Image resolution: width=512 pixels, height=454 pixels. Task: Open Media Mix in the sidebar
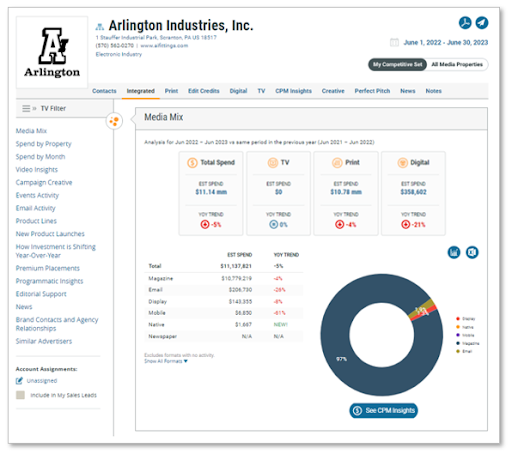[x=31, y=131]
